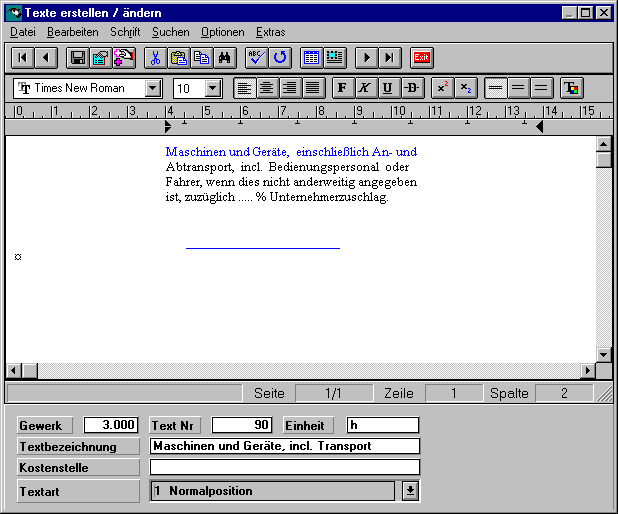Toggle bold formatting (F button)
The image size is (618, 514).
[x=342, y=88]
